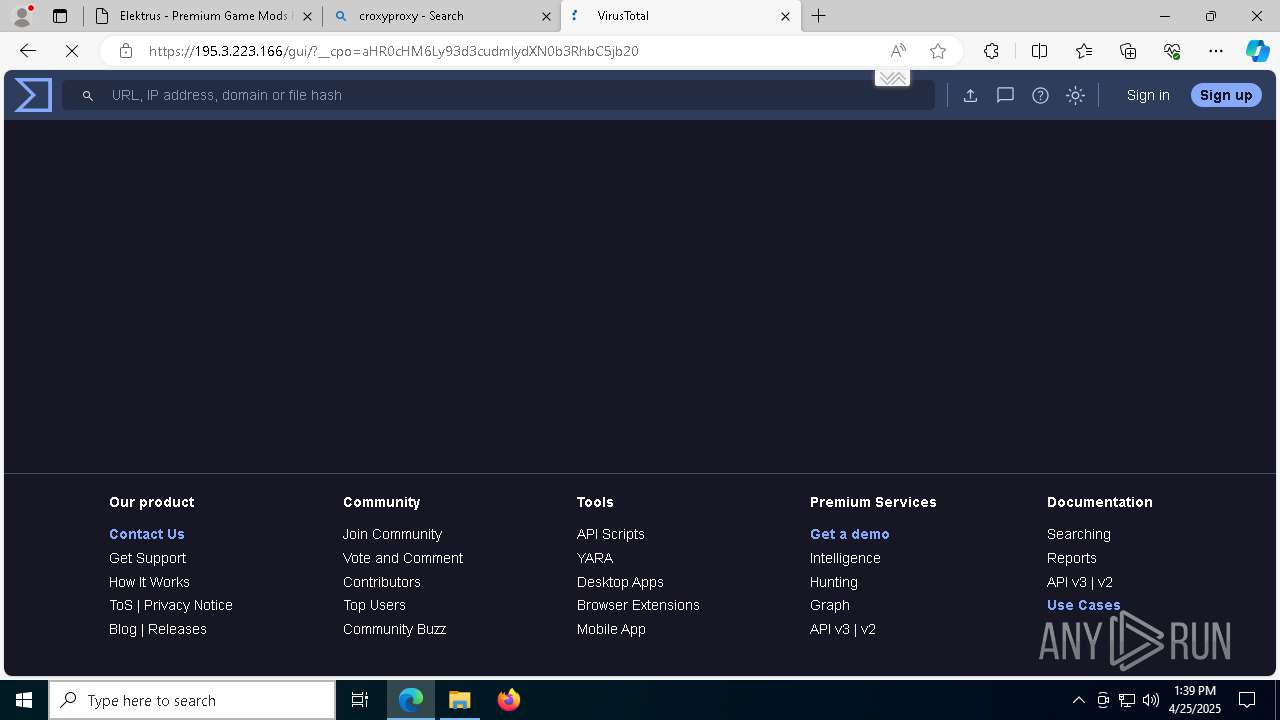Image resolution: width=1280 pixels, height=720 pixels.
Task: Open the Mobile App link
Action: pyautogui.click(x=611, y=629)
